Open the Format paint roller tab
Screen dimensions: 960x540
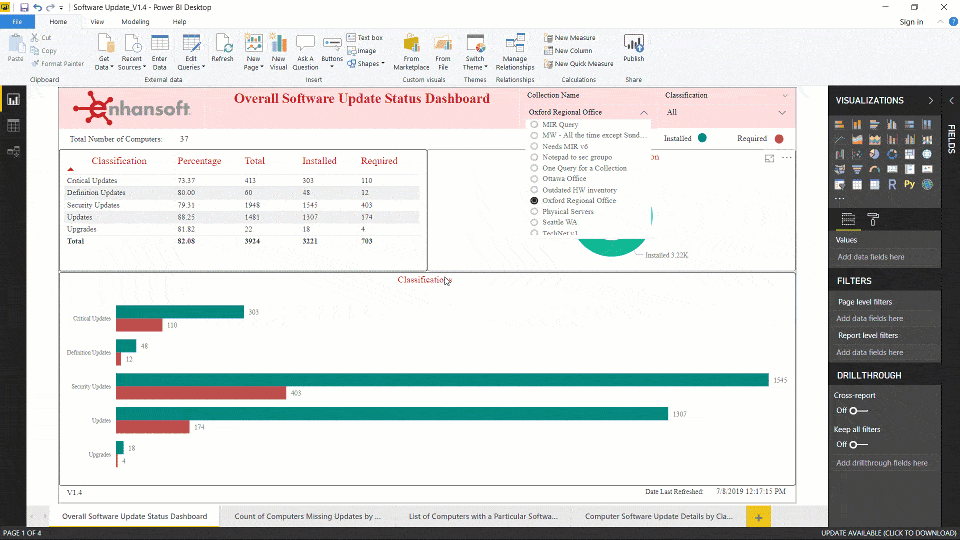(x=874, y=219)
